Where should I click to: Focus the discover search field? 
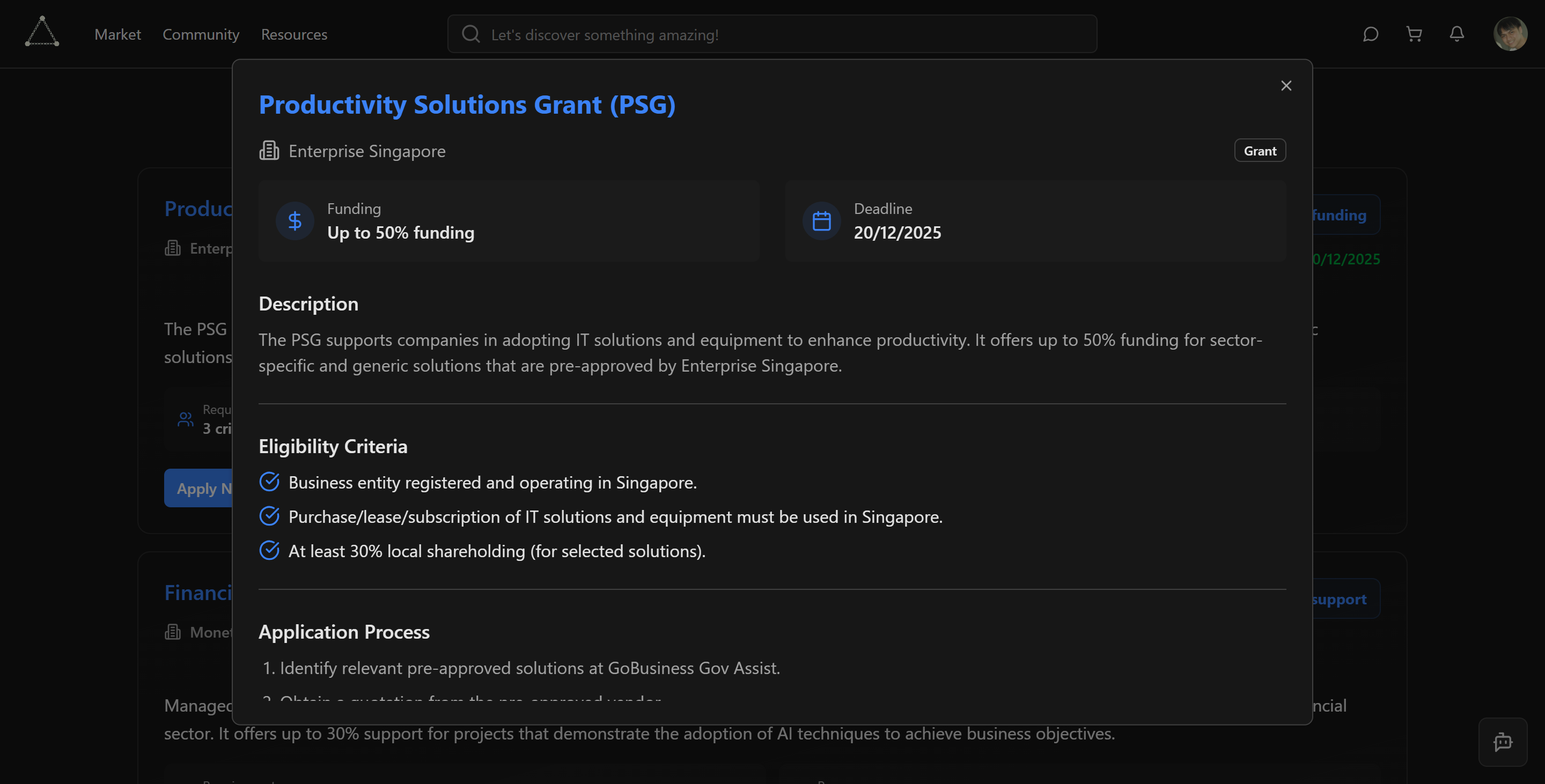[772, 34]
